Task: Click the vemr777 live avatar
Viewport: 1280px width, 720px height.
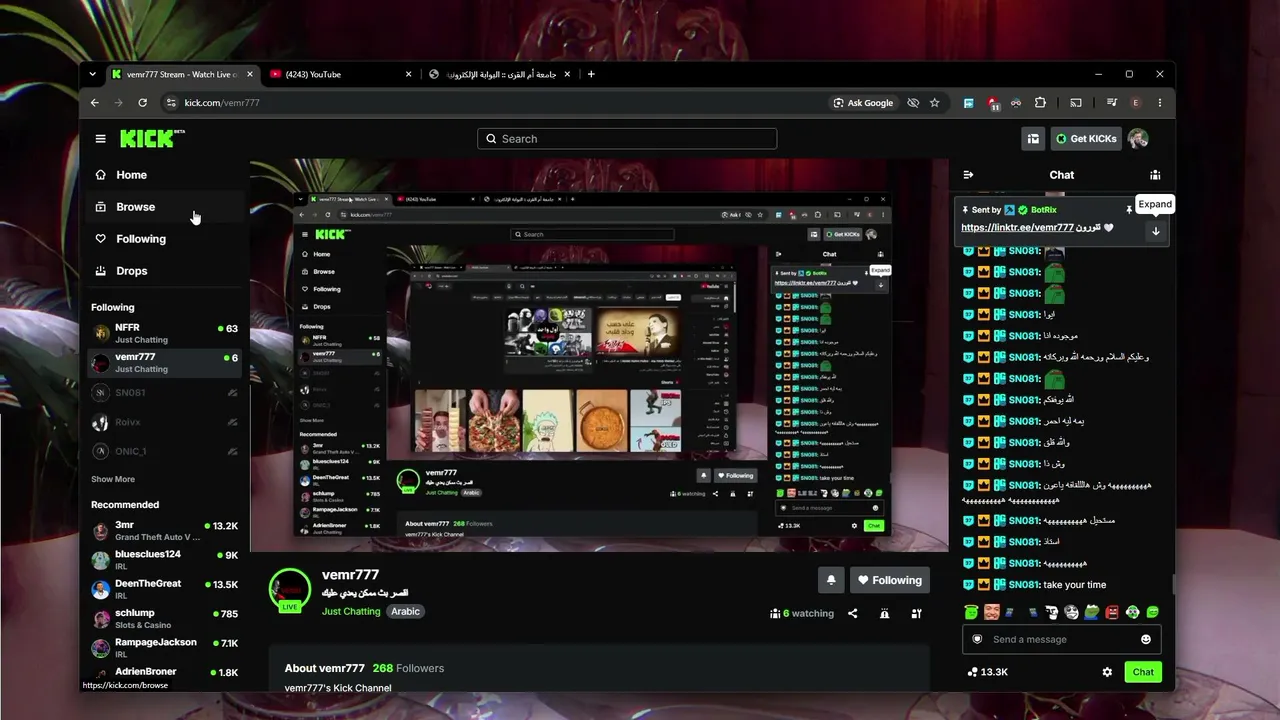Action: 290,589
